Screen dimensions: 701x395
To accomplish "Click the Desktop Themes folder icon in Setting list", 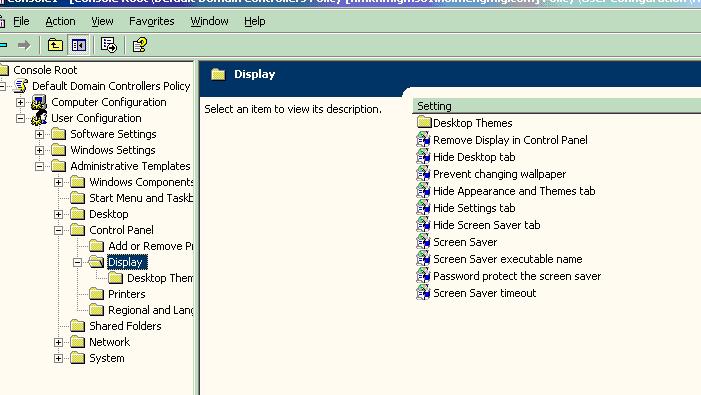I will coord(424,122).
